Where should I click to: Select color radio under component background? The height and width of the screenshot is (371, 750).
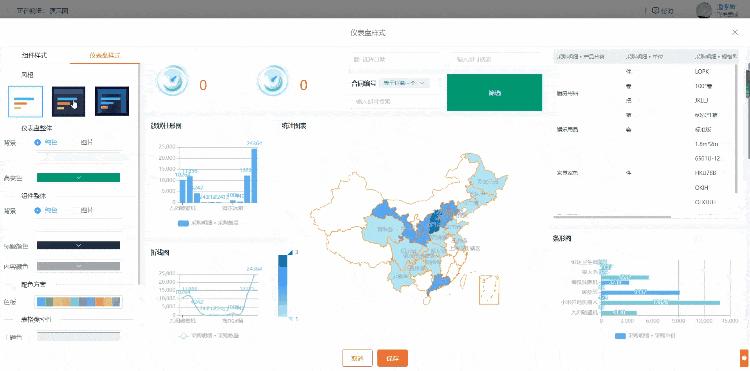(38, 210)
